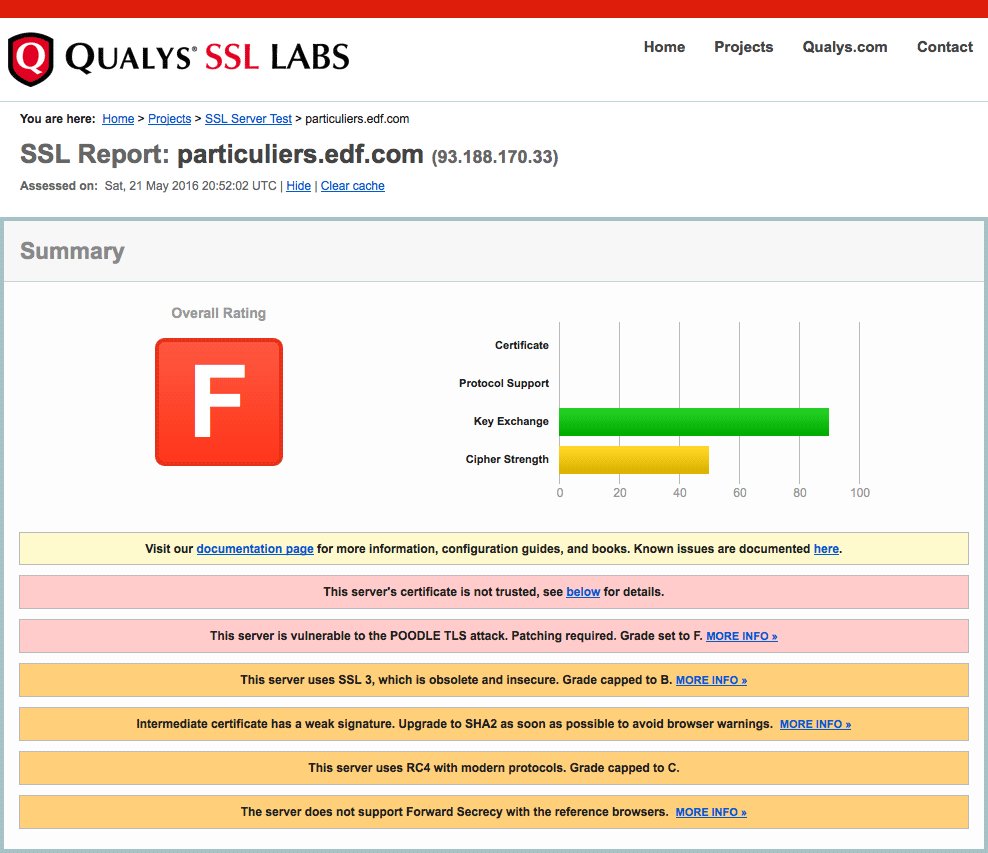Open MORE INFO for the Forward Secrecy warning
The width and height of the screenshot is (988, 853).
coord(711,813)
